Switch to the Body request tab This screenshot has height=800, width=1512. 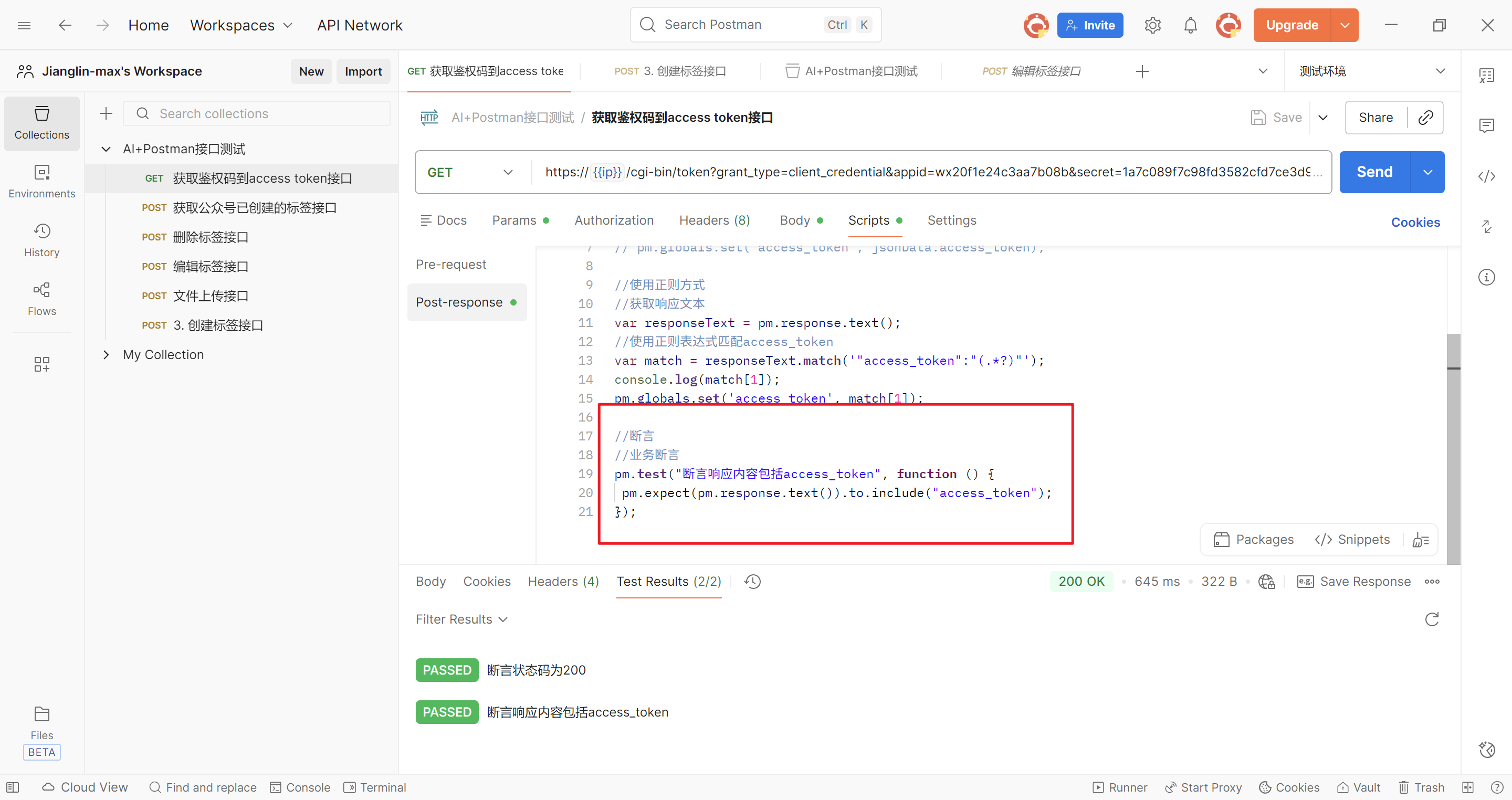(x=801, y=220)
